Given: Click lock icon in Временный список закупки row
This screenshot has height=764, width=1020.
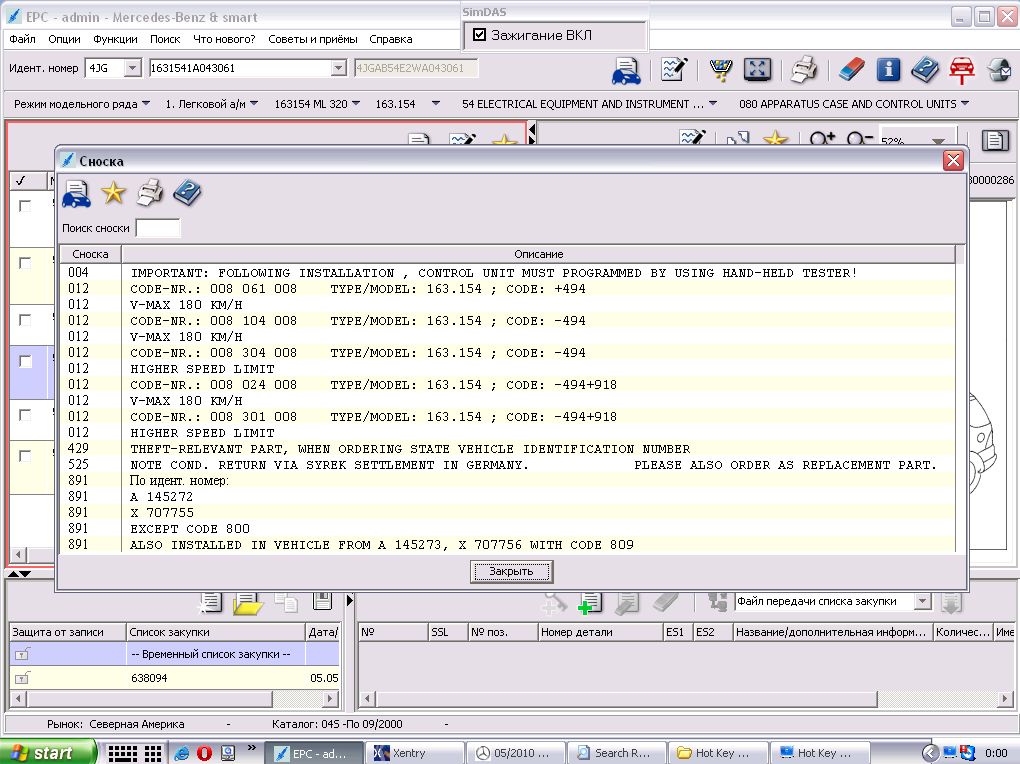Looking at the screenshot, I should (x=21, y=654).
